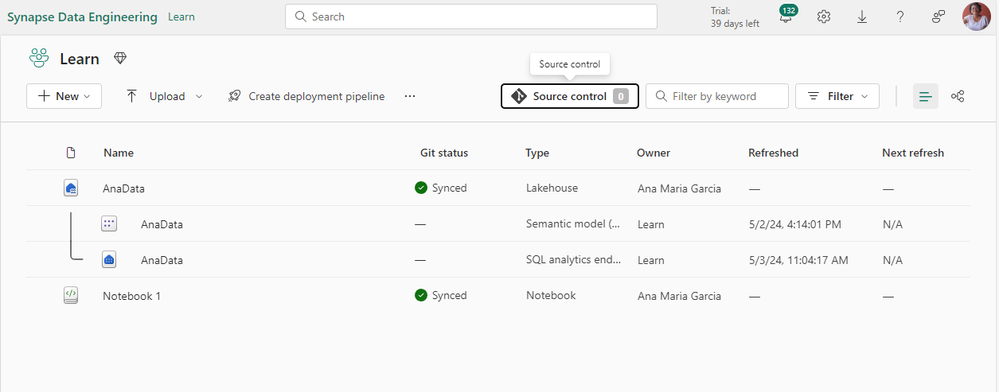The width and height of the screenshot is (999, 392).
Task: Open the Notebook 1 item name
Action: 132,296
